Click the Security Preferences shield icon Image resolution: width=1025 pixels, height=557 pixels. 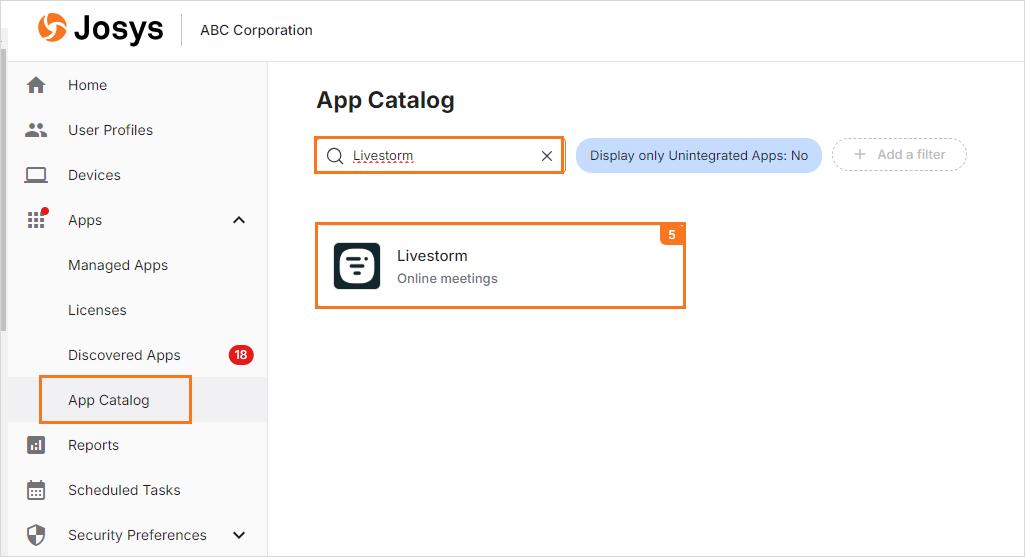coord(36,535)
